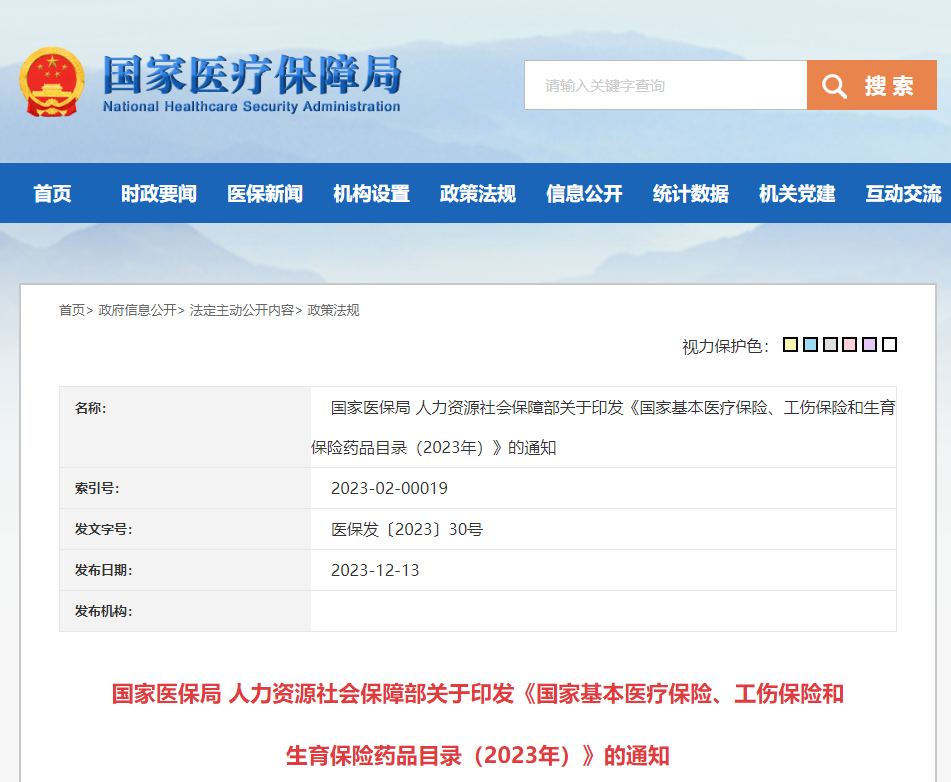Open 统计数据 navigation item
Screen dimensions: 951x782
pos(691,194)
